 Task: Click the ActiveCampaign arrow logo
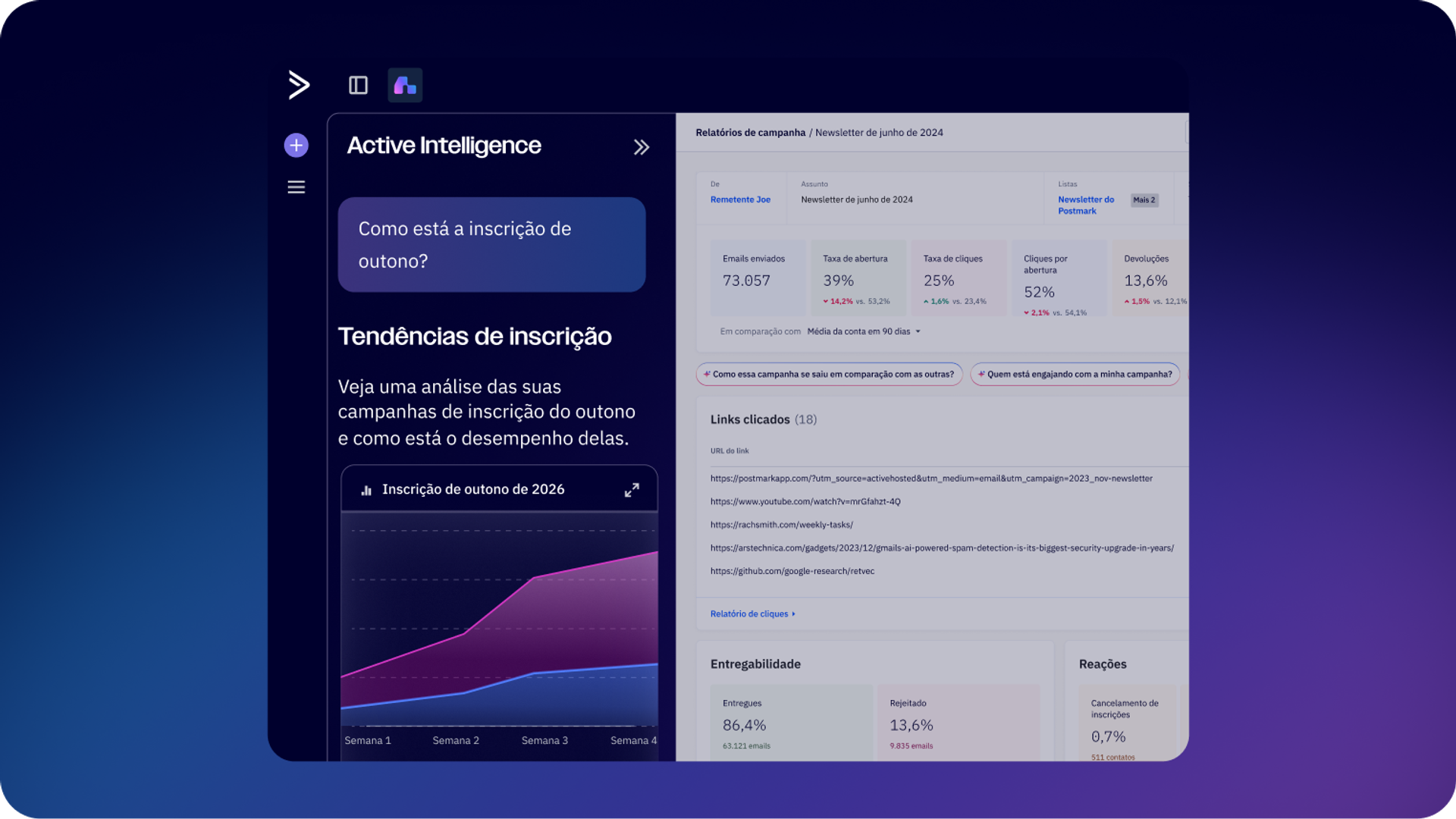[299, 84]
